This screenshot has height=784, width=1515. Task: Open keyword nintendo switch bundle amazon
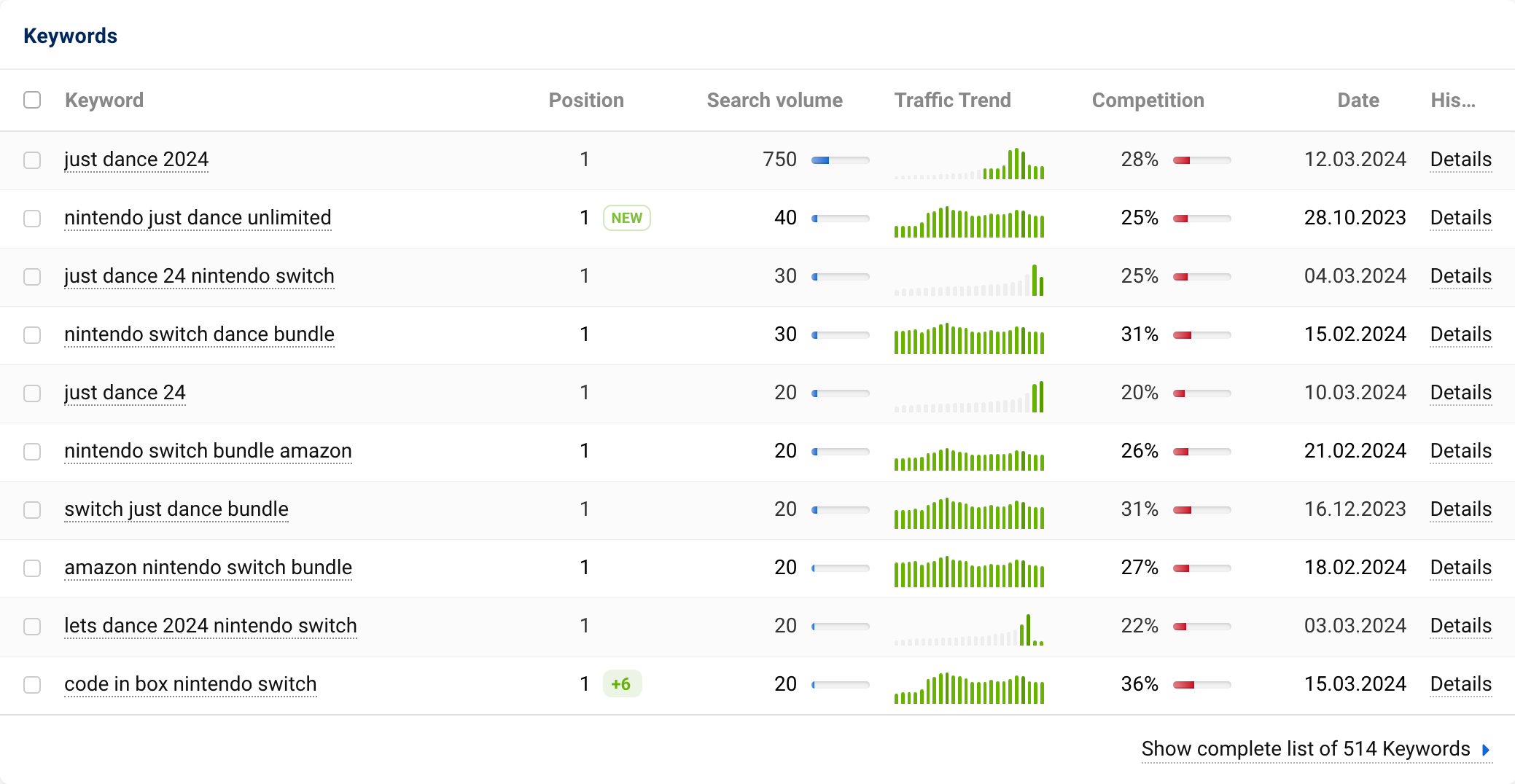[208, 451]
